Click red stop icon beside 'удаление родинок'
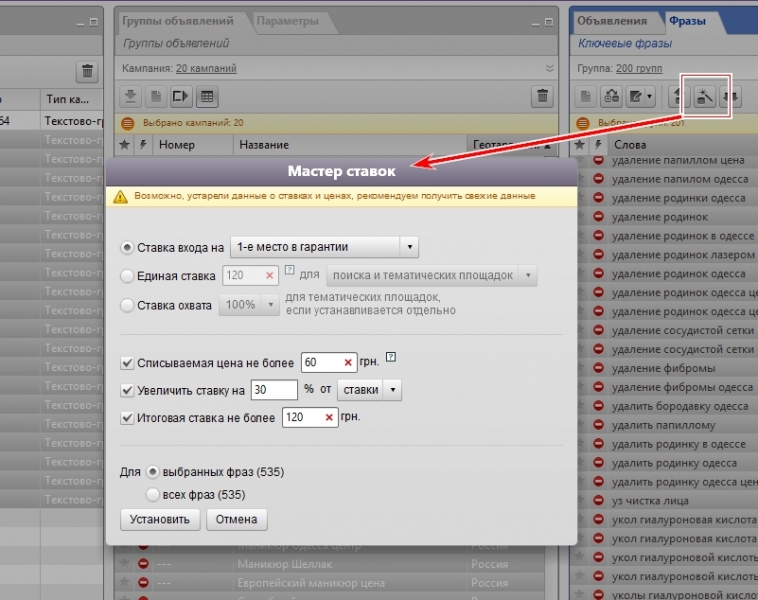 [598, 217]
